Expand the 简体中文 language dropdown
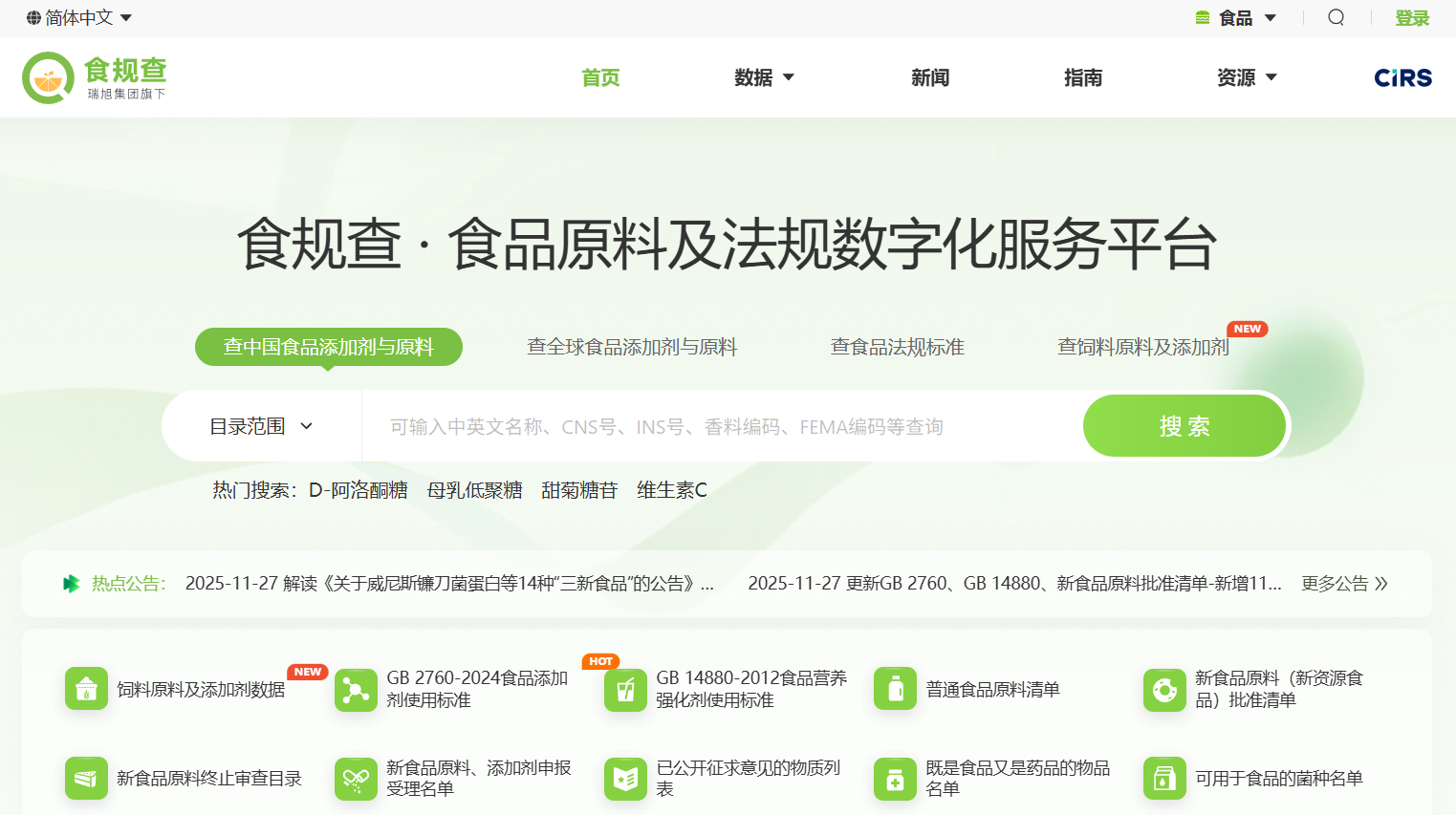Screen dimensions: 1456x815 [79, 17]
